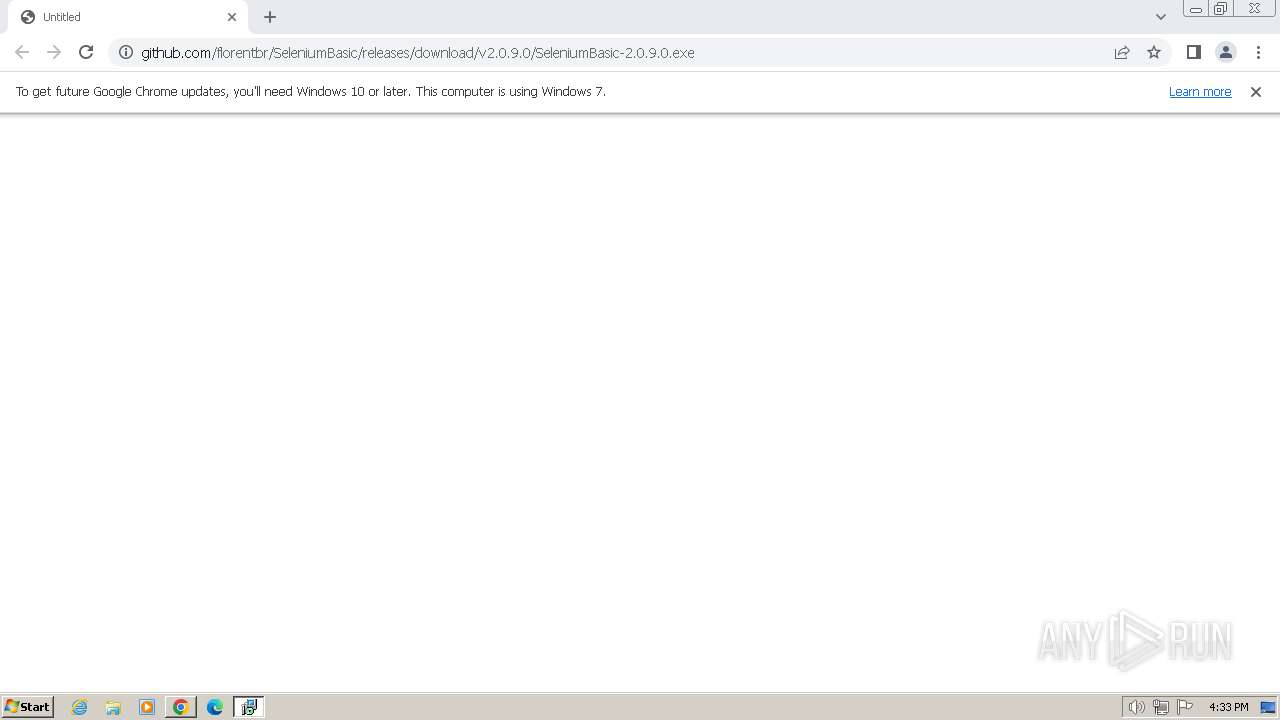
Task: Open Windows Explorer folder from taskbar
Action: coord(113,707)
